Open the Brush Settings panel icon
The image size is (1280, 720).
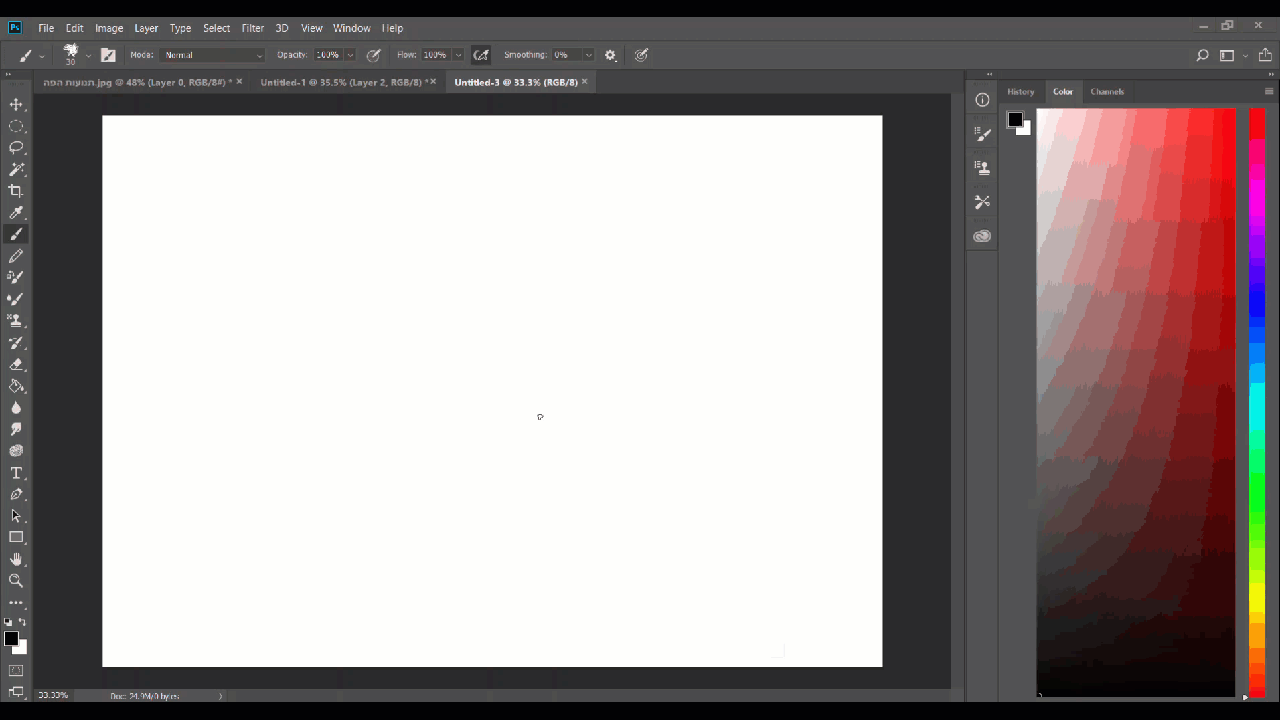(982, 133)
